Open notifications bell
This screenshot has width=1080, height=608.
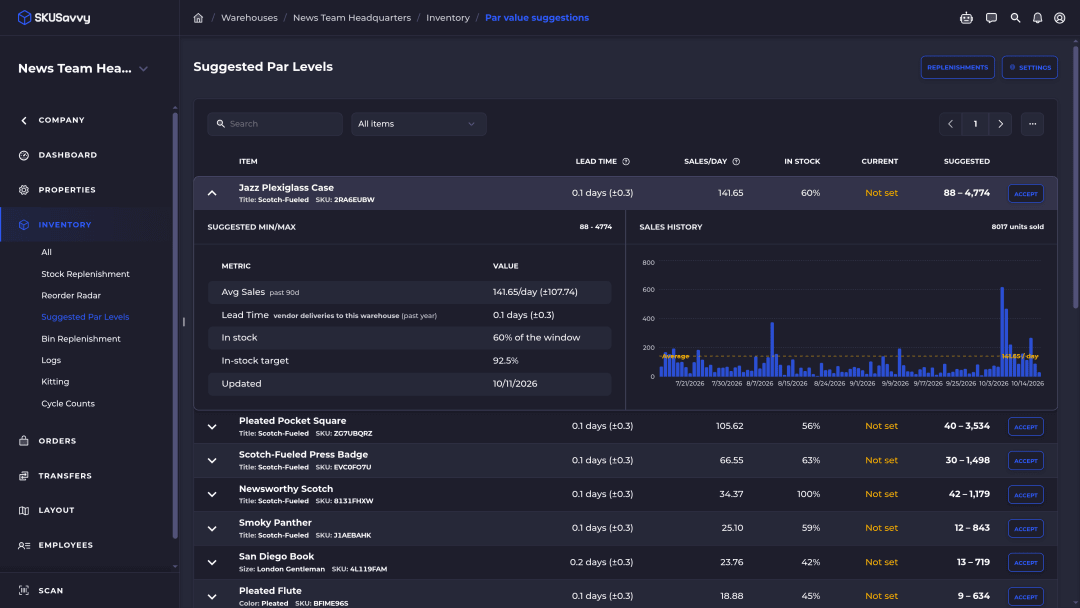click(1037, 18)
